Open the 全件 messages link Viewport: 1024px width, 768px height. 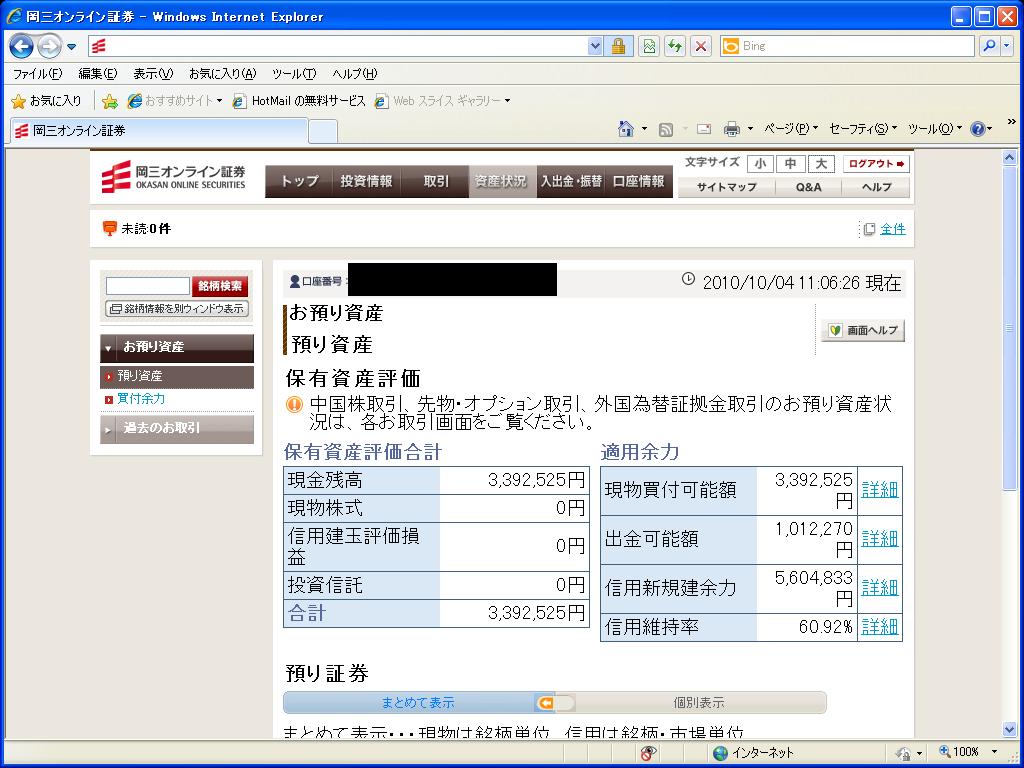coord(892,229)
